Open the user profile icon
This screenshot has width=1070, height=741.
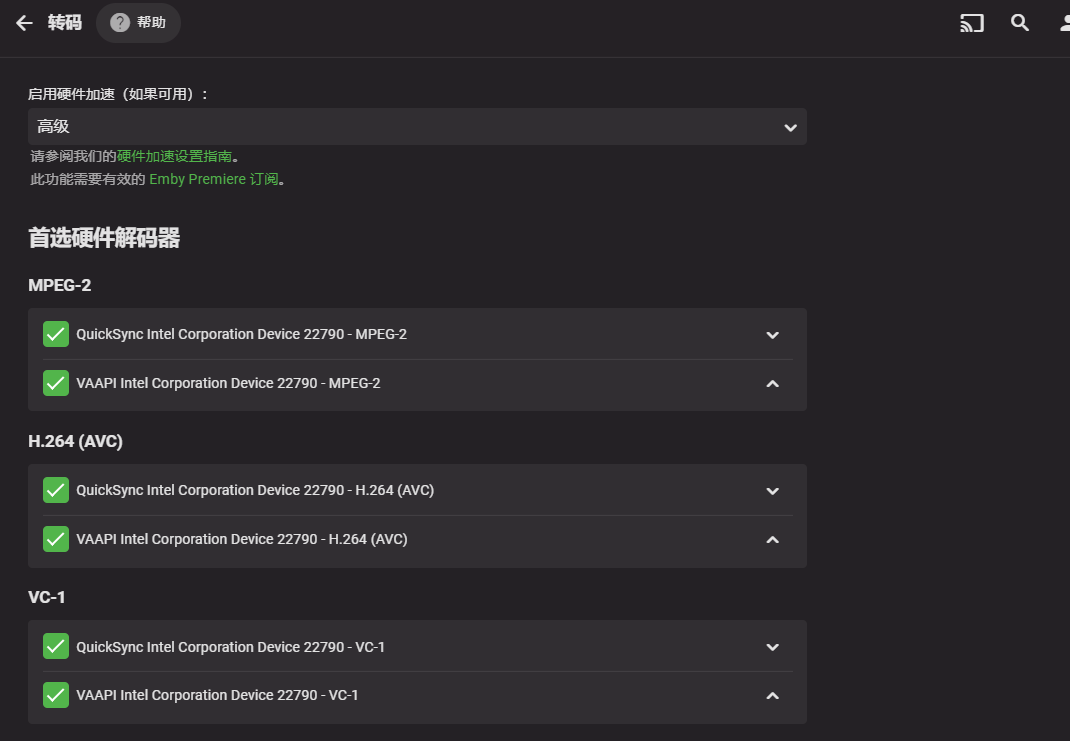coord(1065,23)
